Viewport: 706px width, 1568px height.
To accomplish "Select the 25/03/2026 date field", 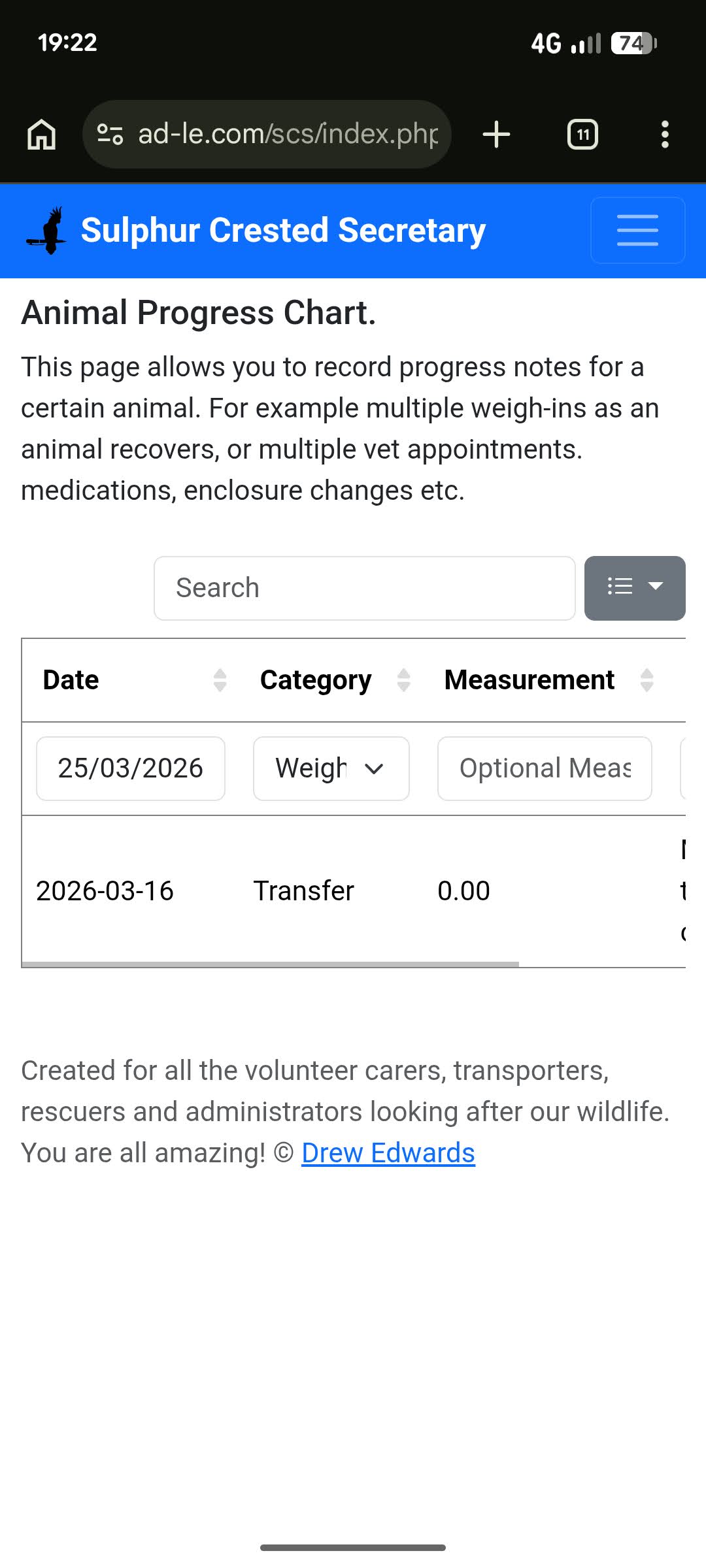I will 131,768.
